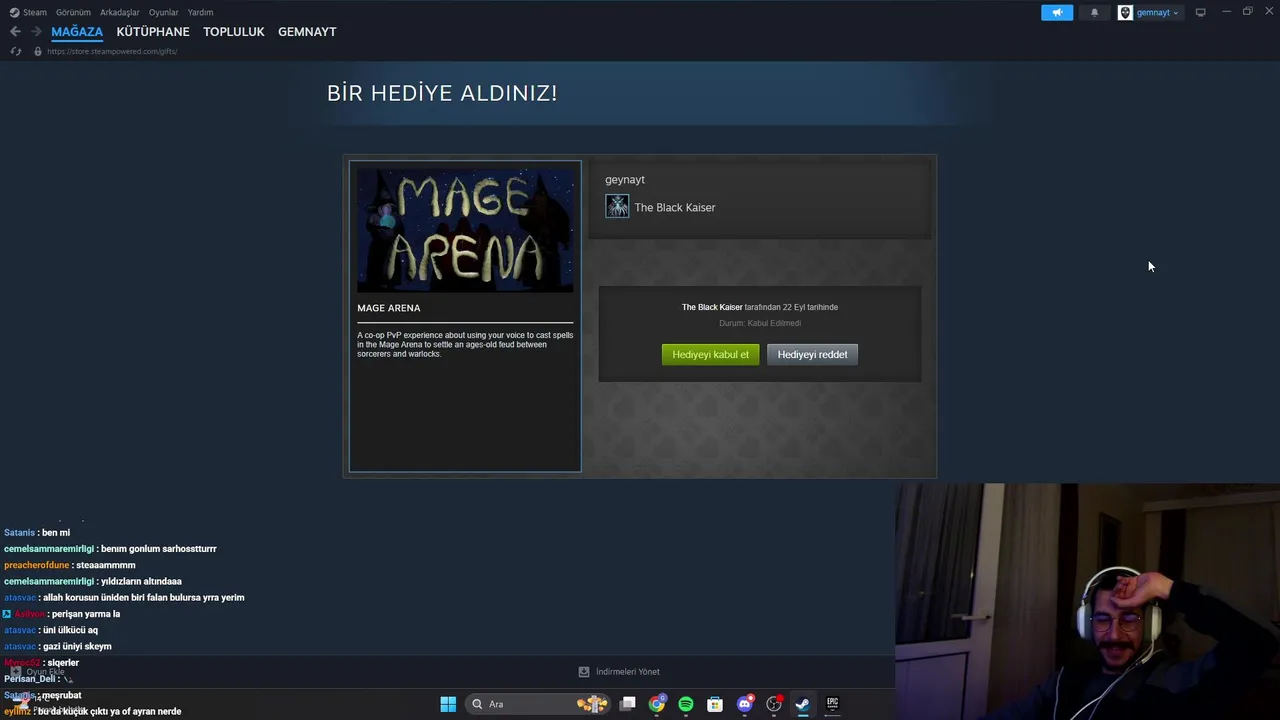
Task: Reload the page with refresh icon
Action: 15,51
